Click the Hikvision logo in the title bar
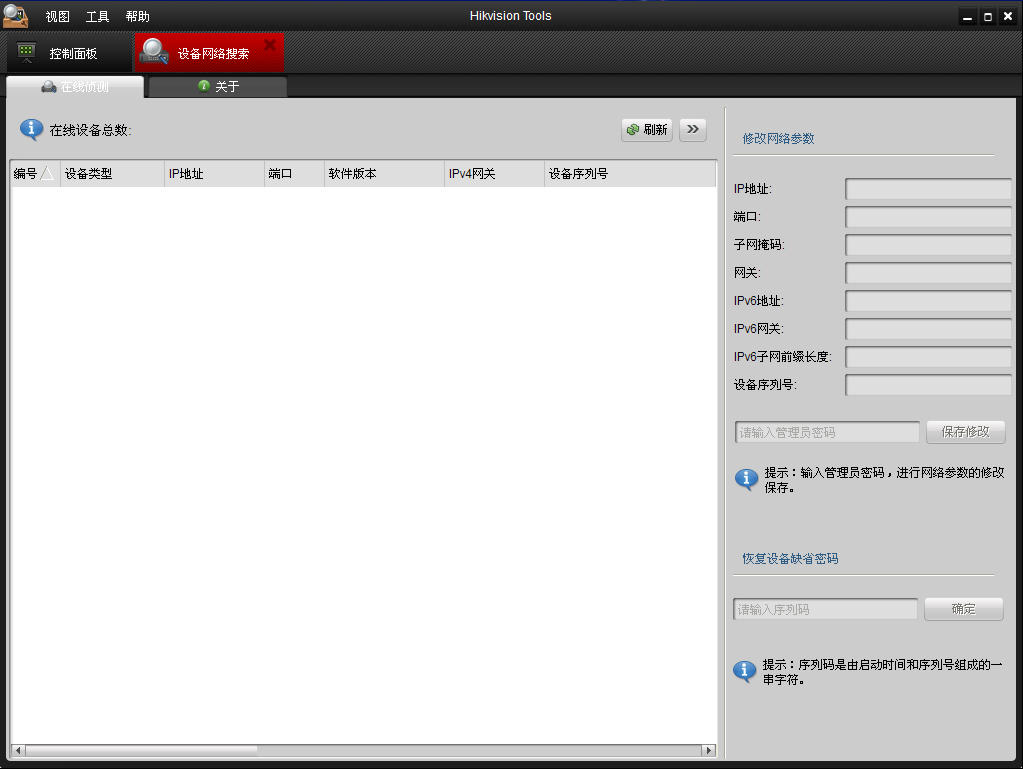This screenshot has width=1023, height=769. point(15,15)
